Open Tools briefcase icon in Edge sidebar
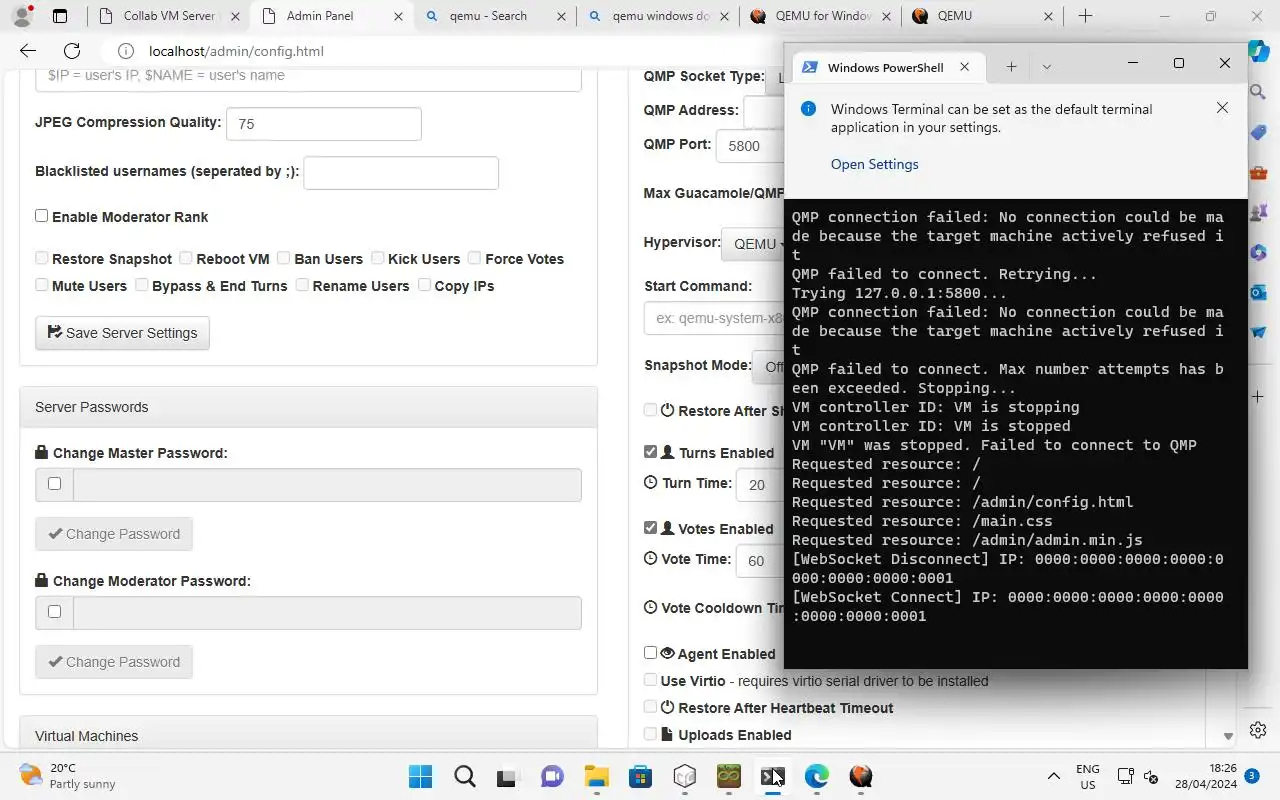Viewport: 1280px width, 800px height. (1258, 172)
